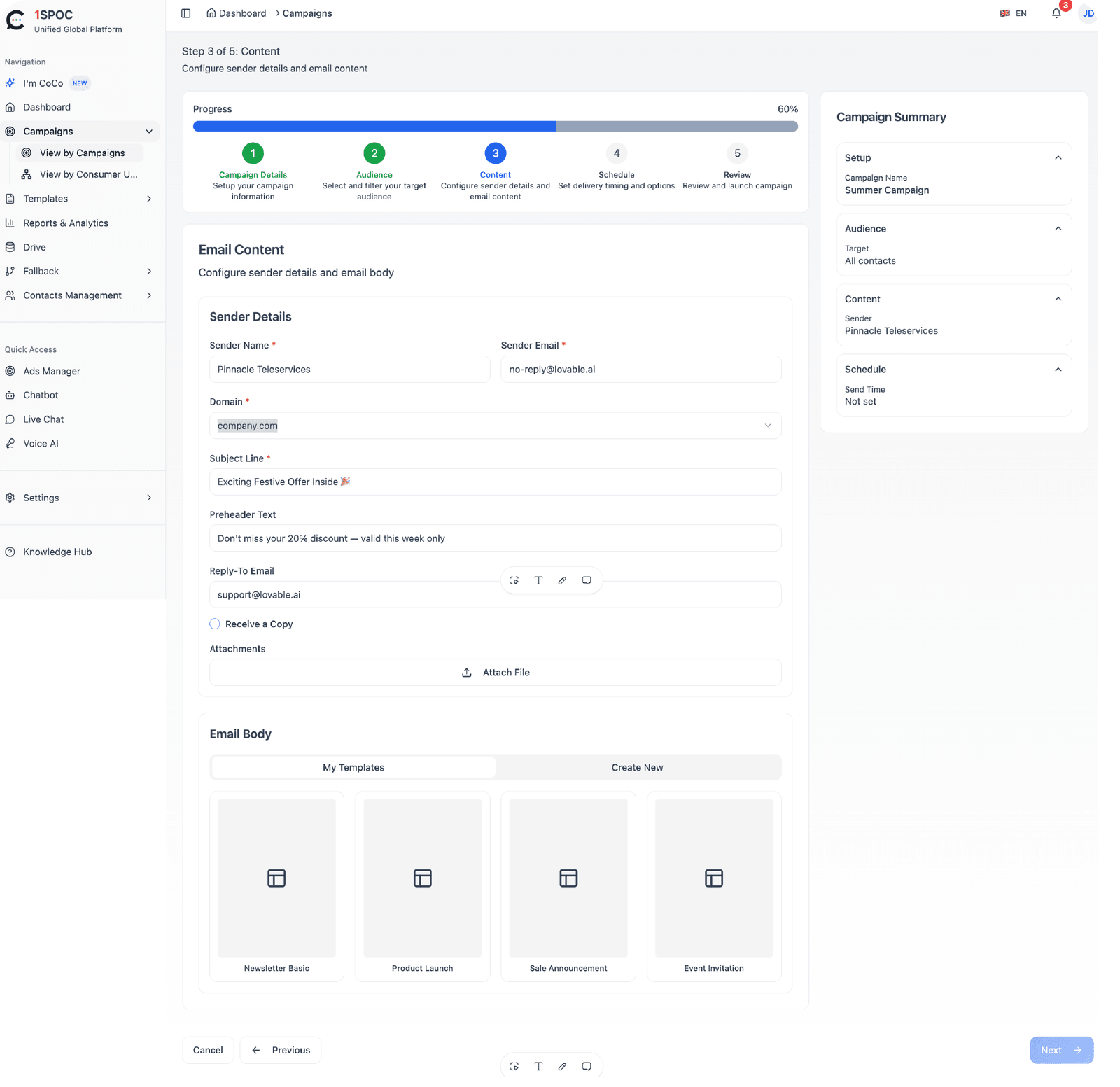Go to step 2 Audience
The image size is (1120, 1087).
(374, 153)
